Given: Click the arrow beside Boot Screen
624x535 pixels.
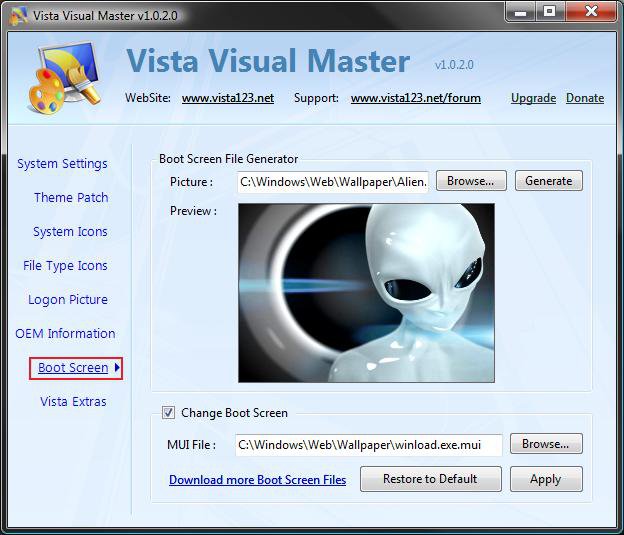Looking at the screenshot, I should click(117, 367).
